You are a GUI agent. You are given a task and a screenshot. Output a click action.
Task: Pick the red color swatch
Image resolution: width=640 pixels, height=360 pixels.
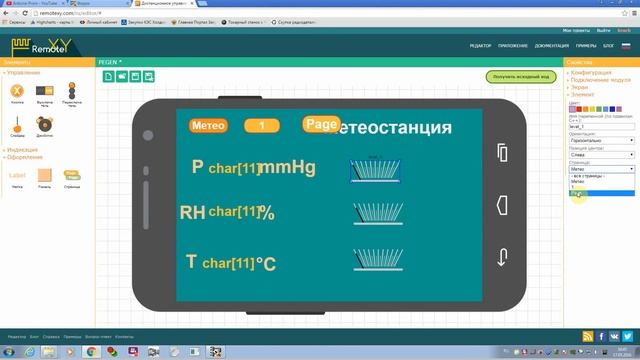point(579,109)
